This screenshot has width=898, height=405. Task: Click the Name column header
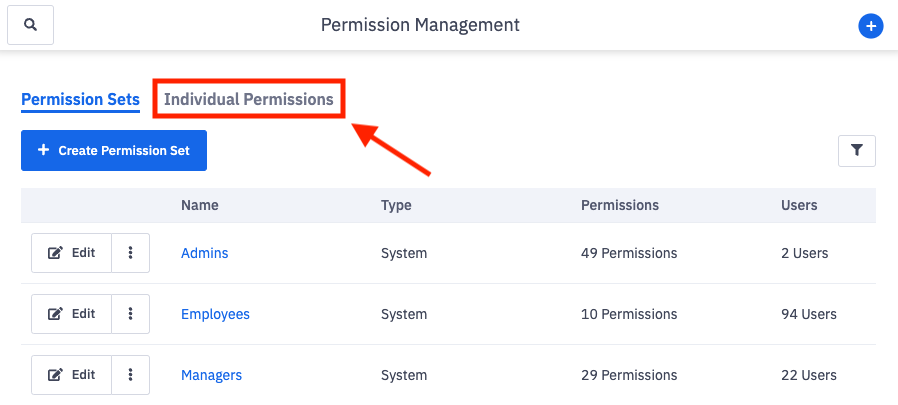pyautogui.click(x=200, y=205)
